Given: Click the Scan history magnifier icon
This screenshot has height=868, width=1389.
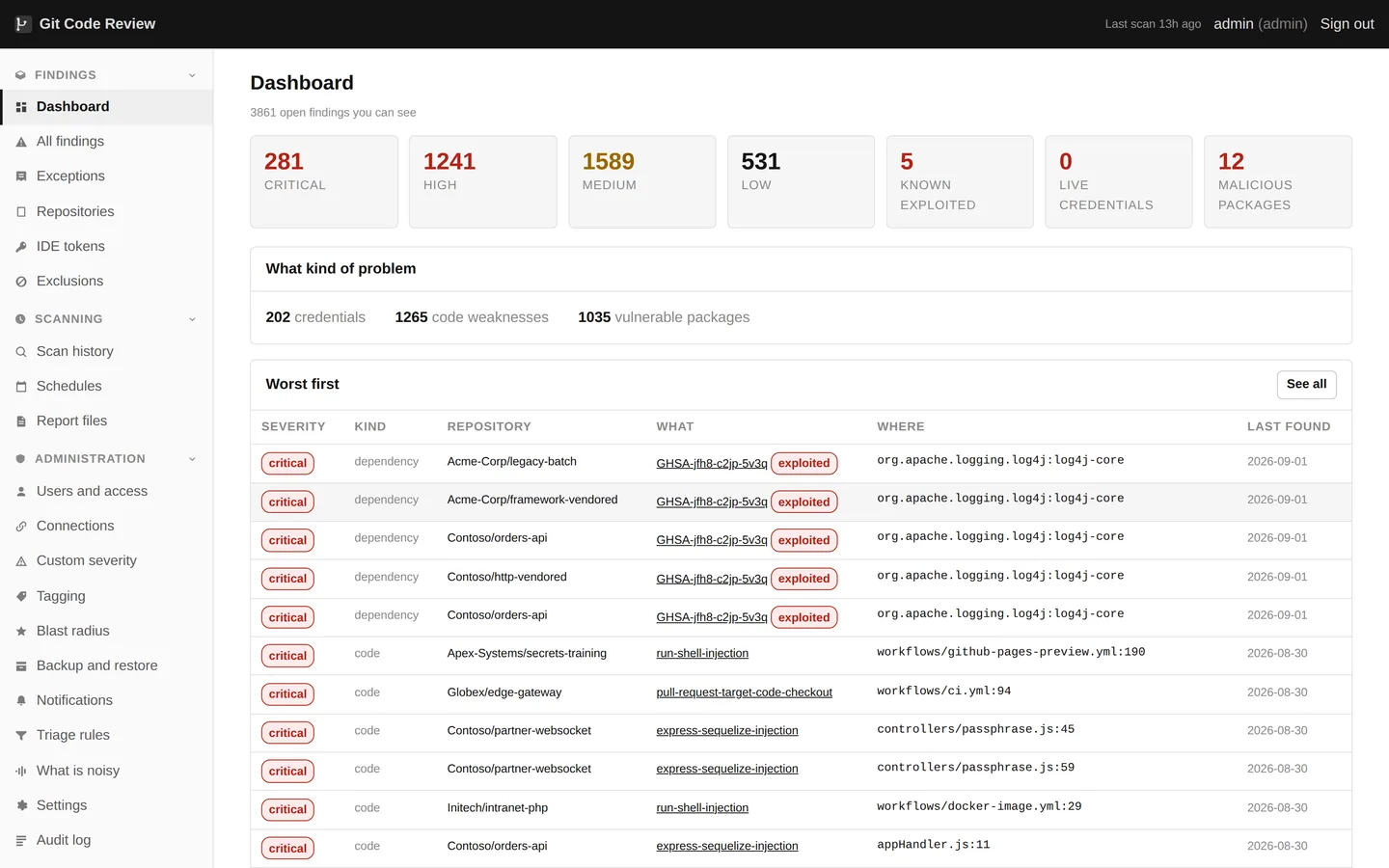Looking at the screenshot, I should tap(21, 352).
